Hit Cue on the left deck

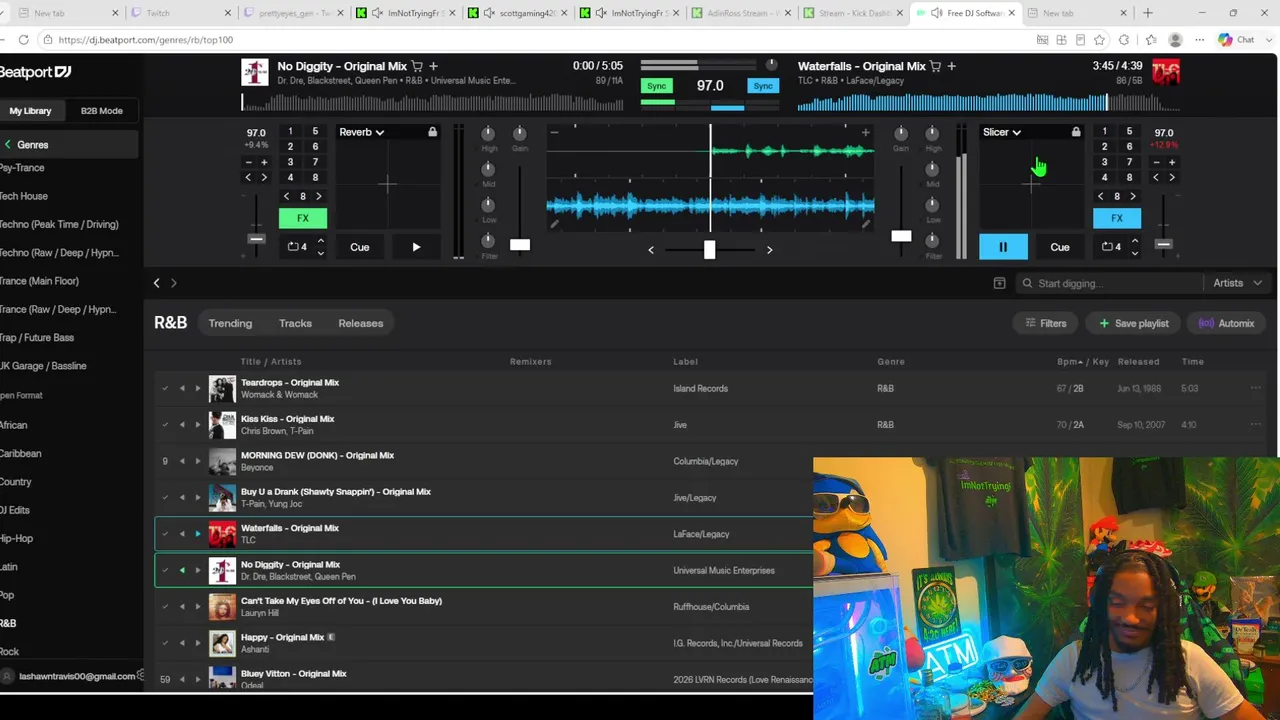click(x=360, y=247)
